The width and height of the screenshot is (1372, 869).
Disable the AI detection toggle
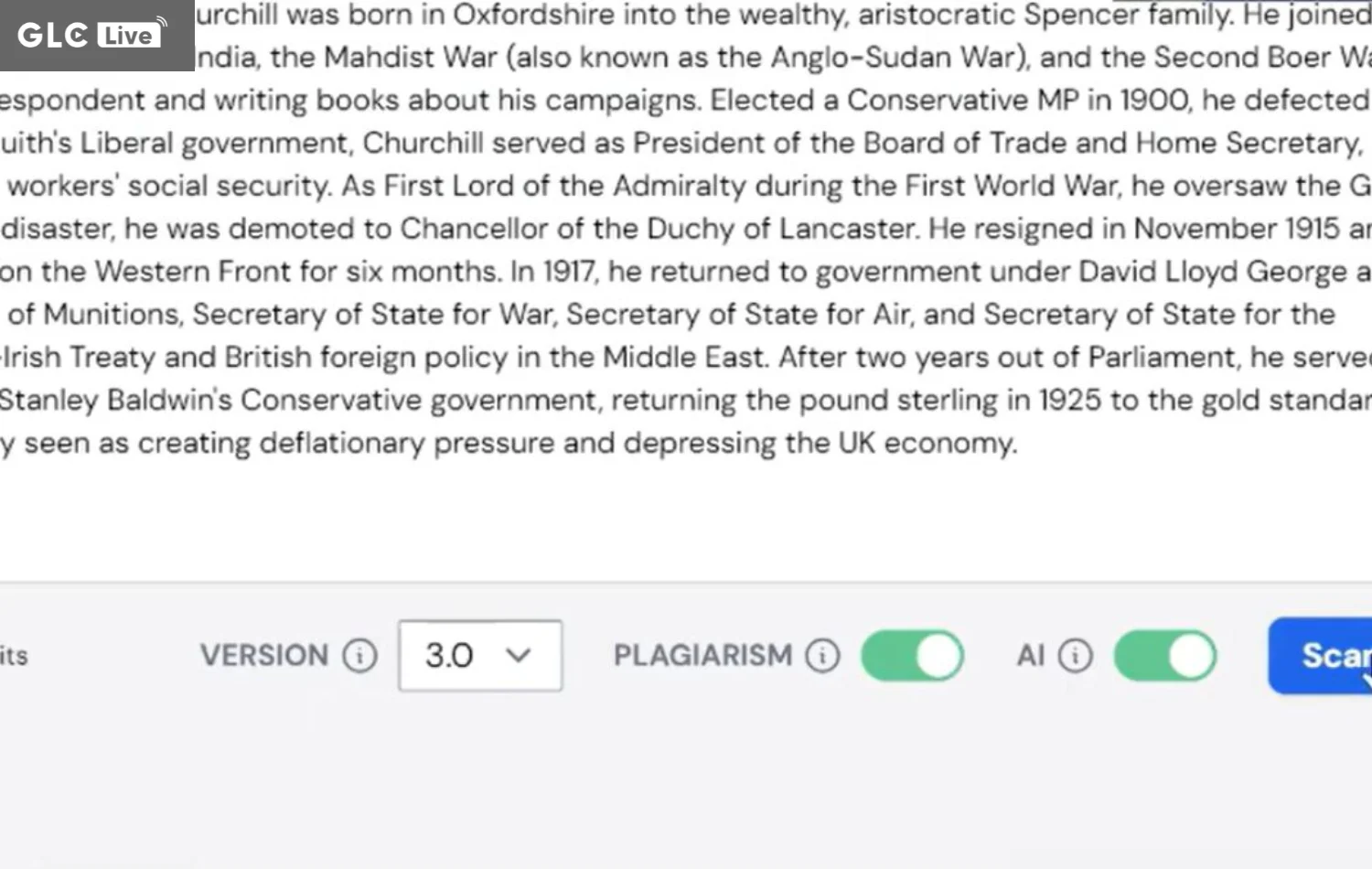(1165, 656)
